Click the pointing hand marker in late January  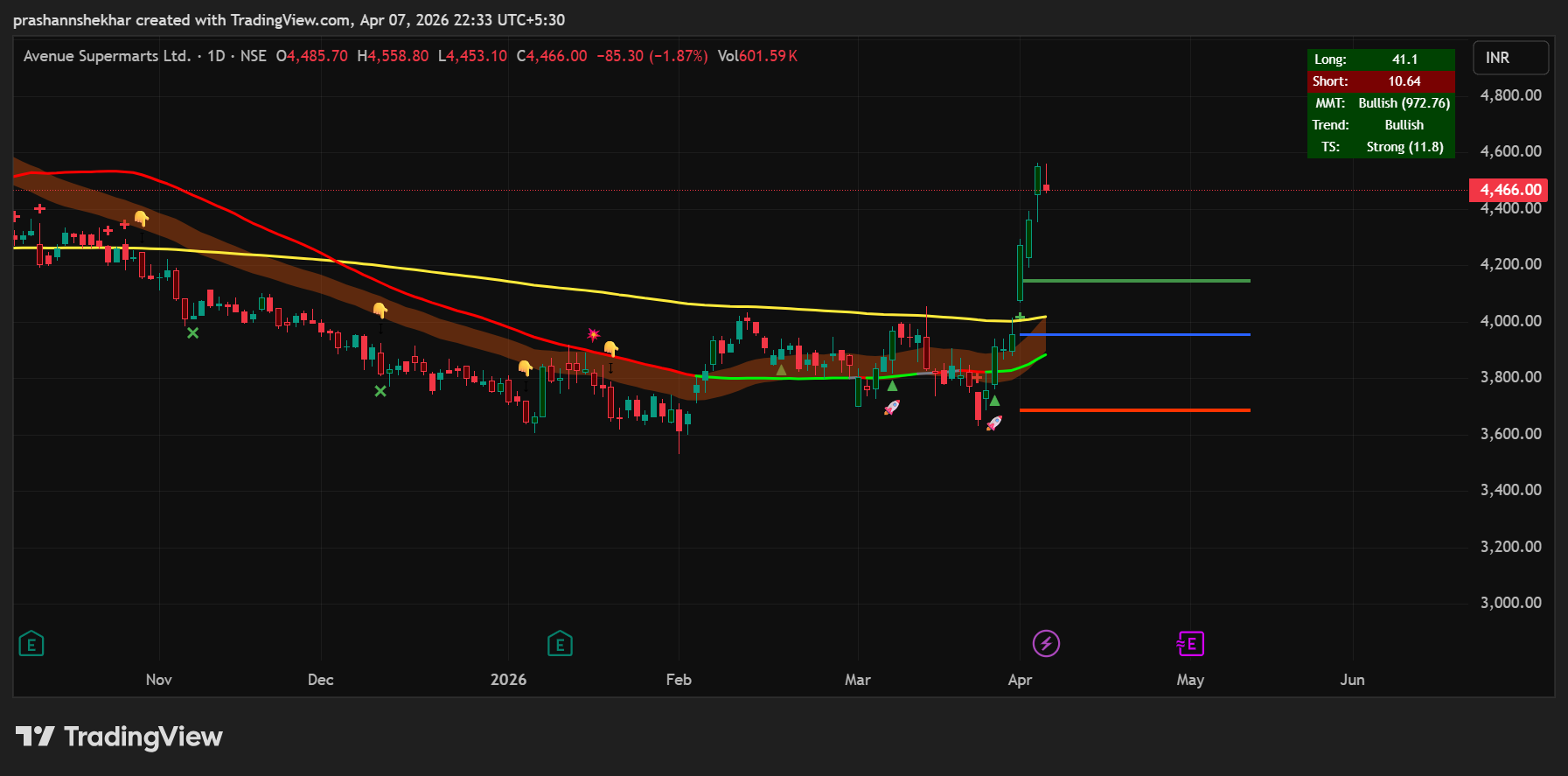click(610, 349)
